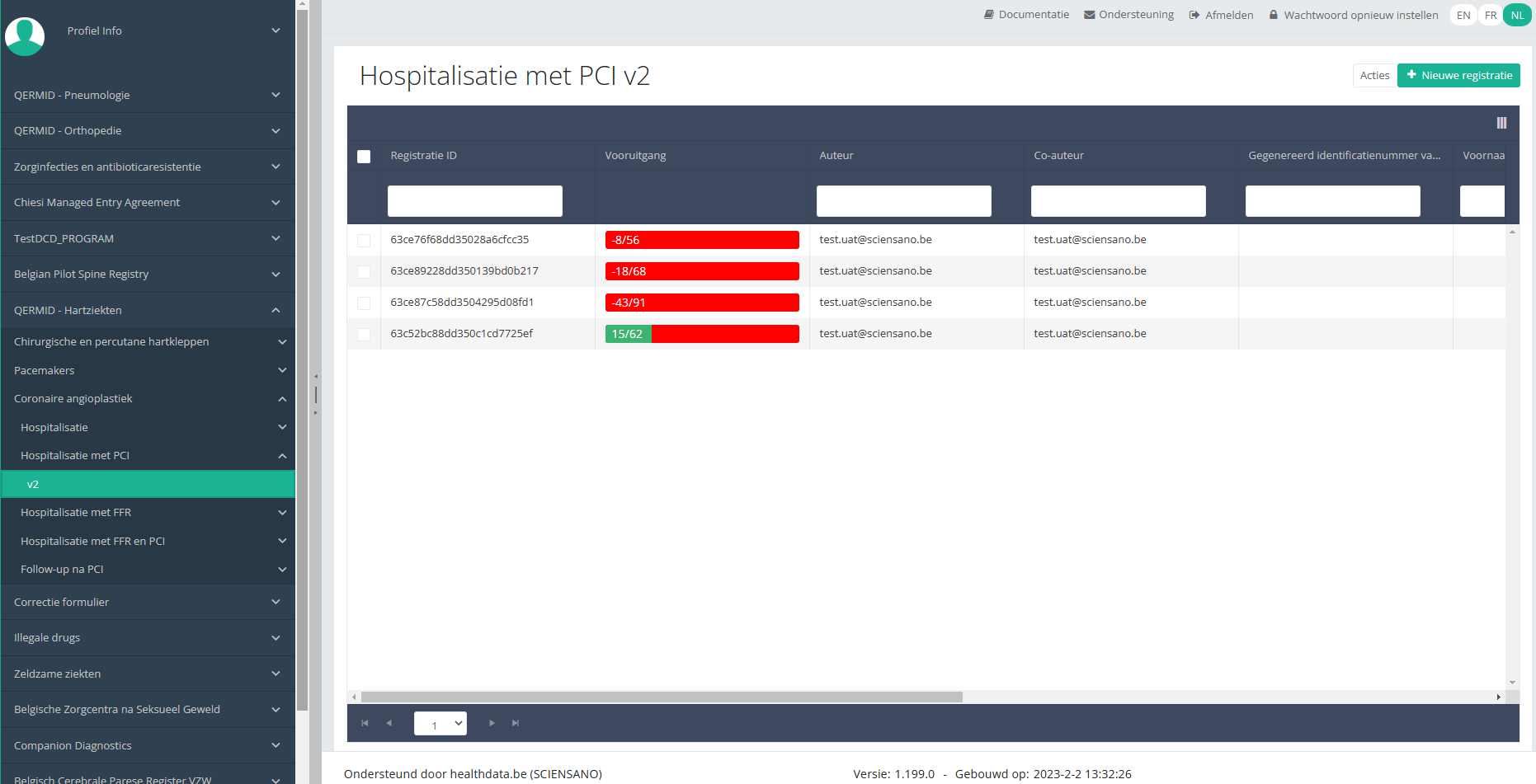Toggle the select-all checkbox in header
1536x784 pixels.
pos(364,157)
